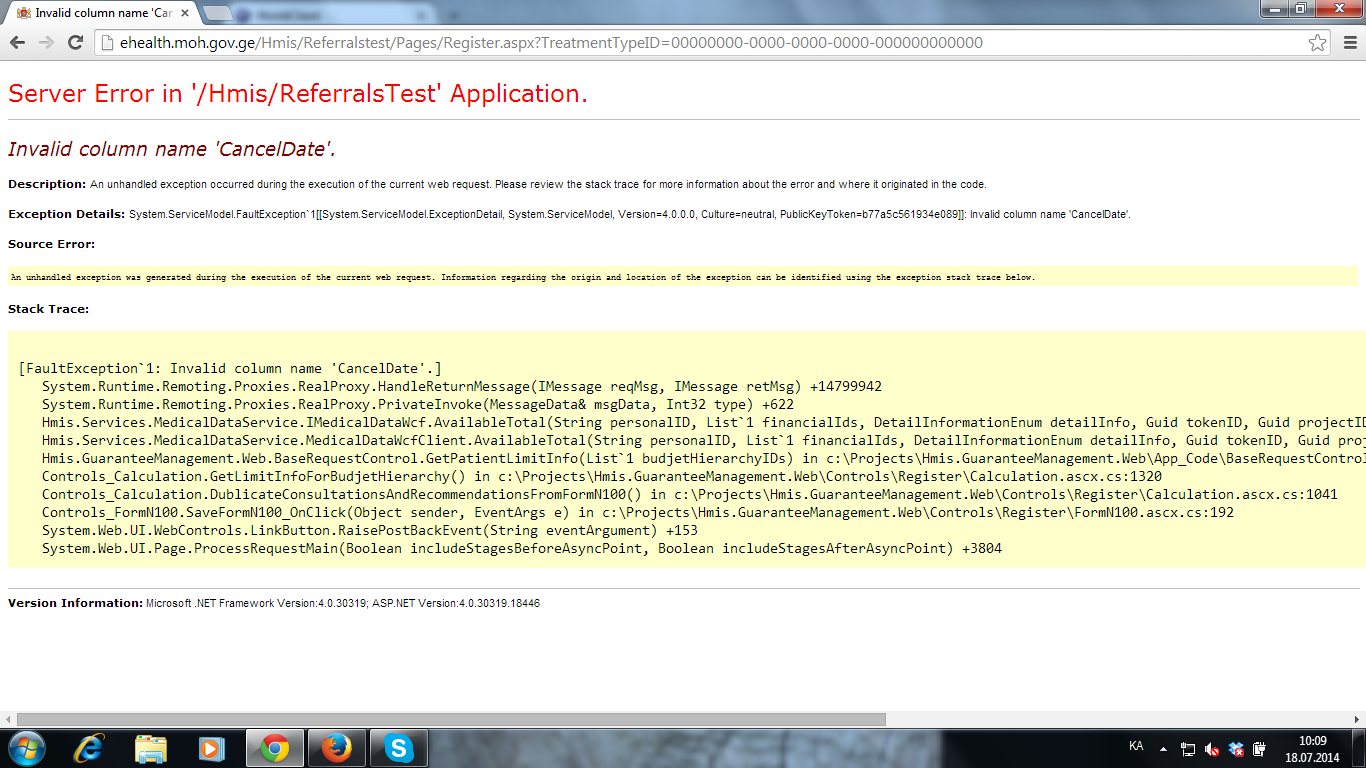Switch to the second blurred browser tab
The image size is (1366, 768).
click(290, 14)
